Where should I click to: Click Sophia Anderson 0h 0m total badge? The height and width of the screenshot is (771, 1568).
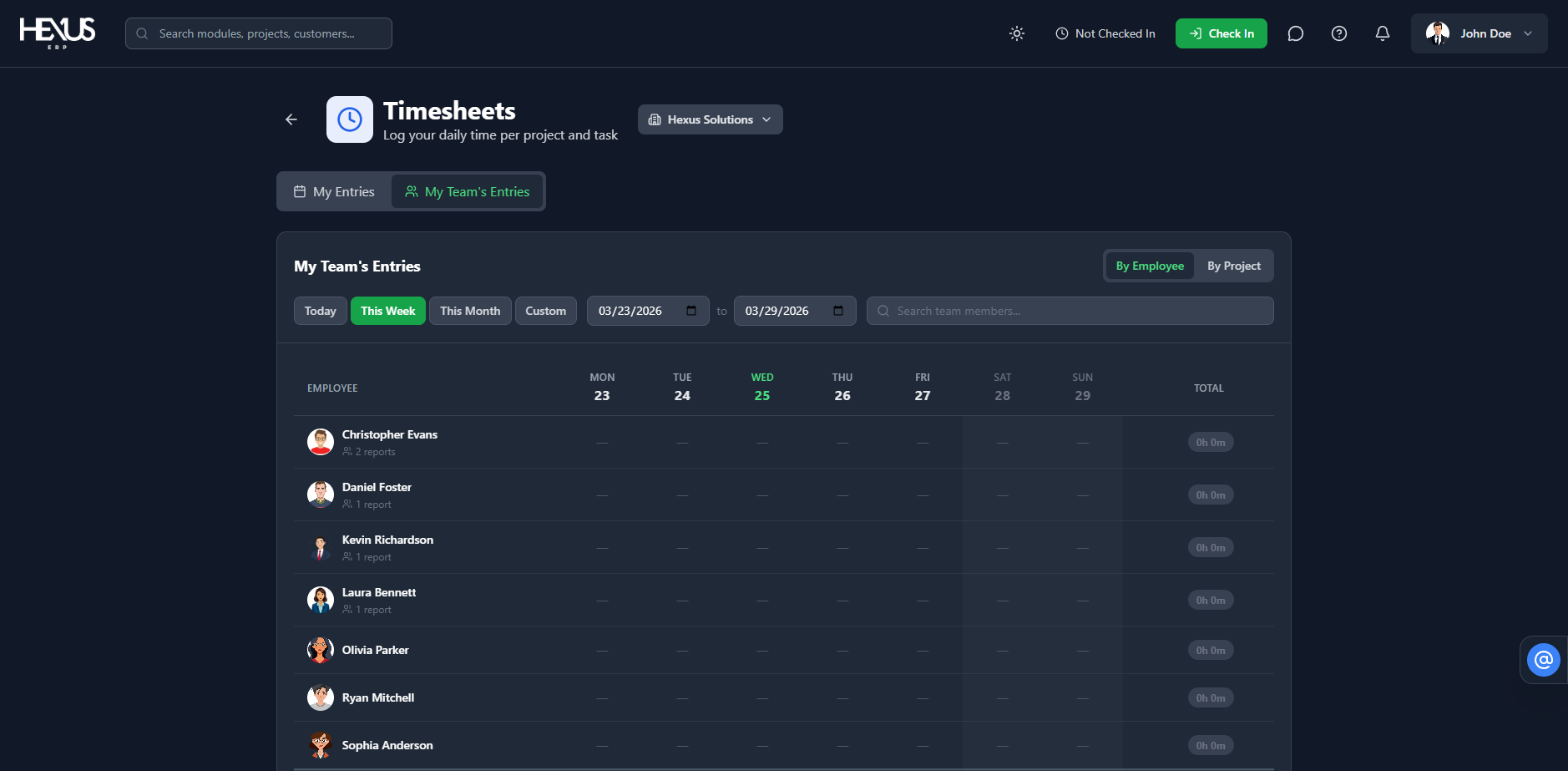1211,745
